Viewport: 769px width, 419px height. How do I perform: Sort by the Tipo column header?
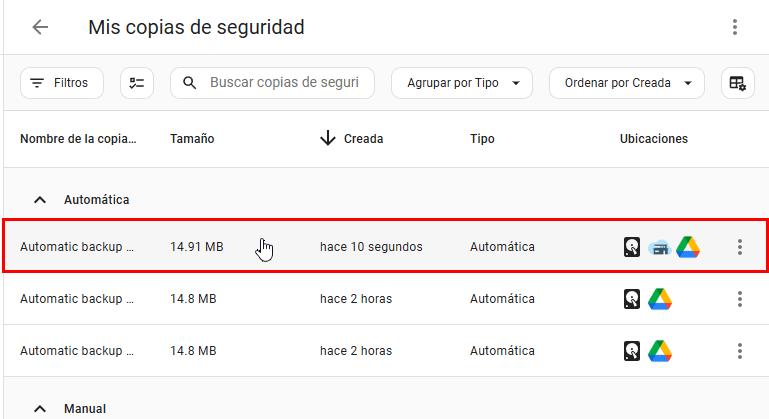click(x=482, y=139)
